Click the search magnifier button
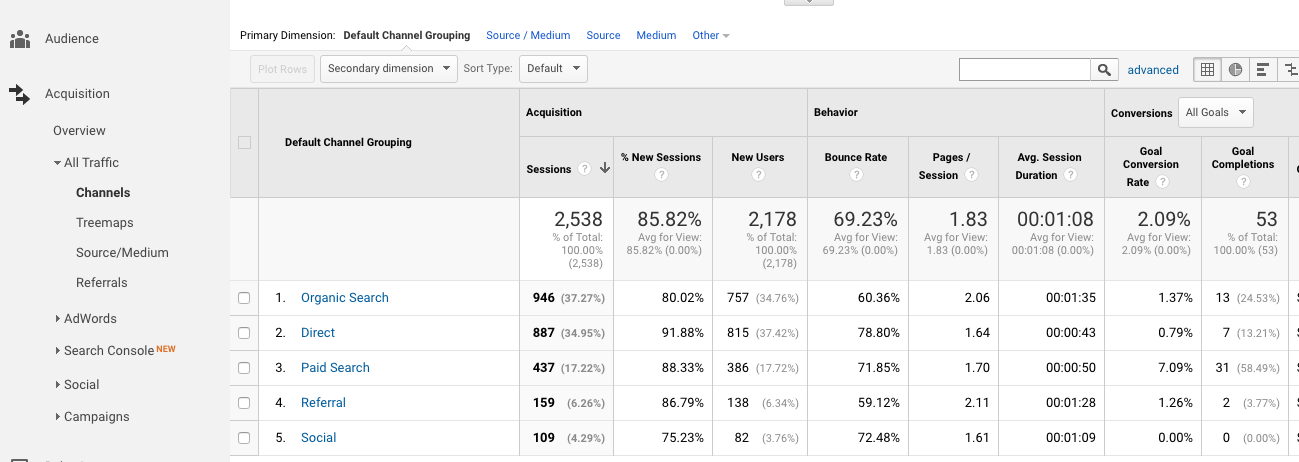 coord(1104,69)
